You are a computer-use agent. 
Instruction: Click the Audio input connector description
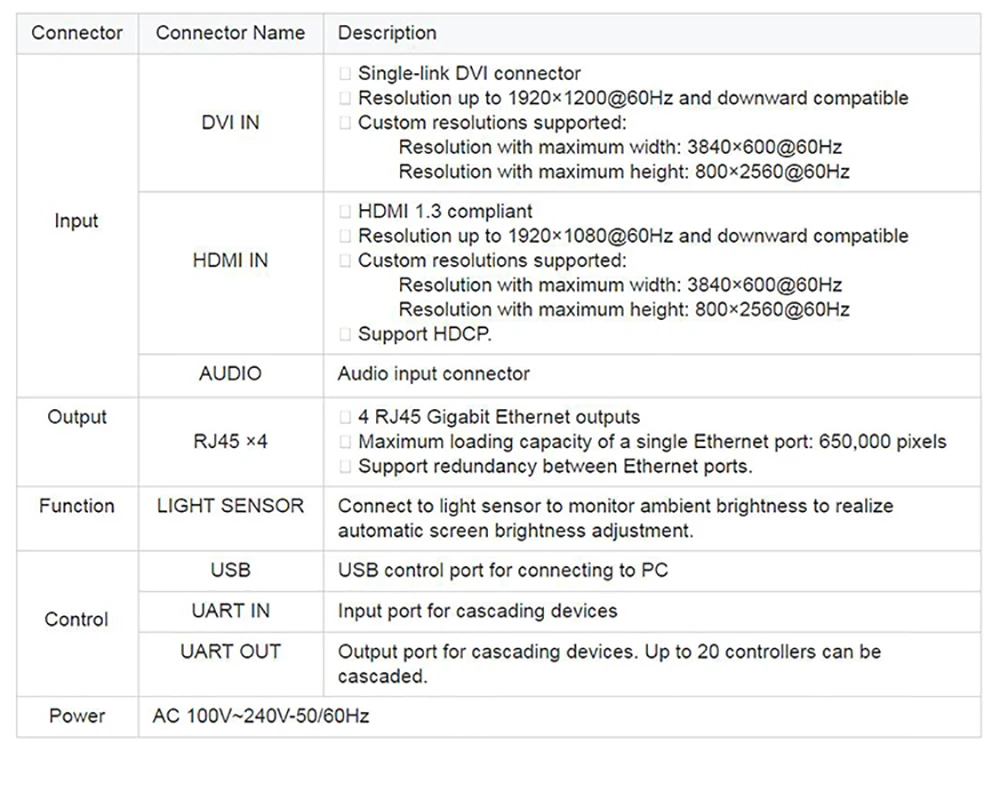tap(434, 374)
